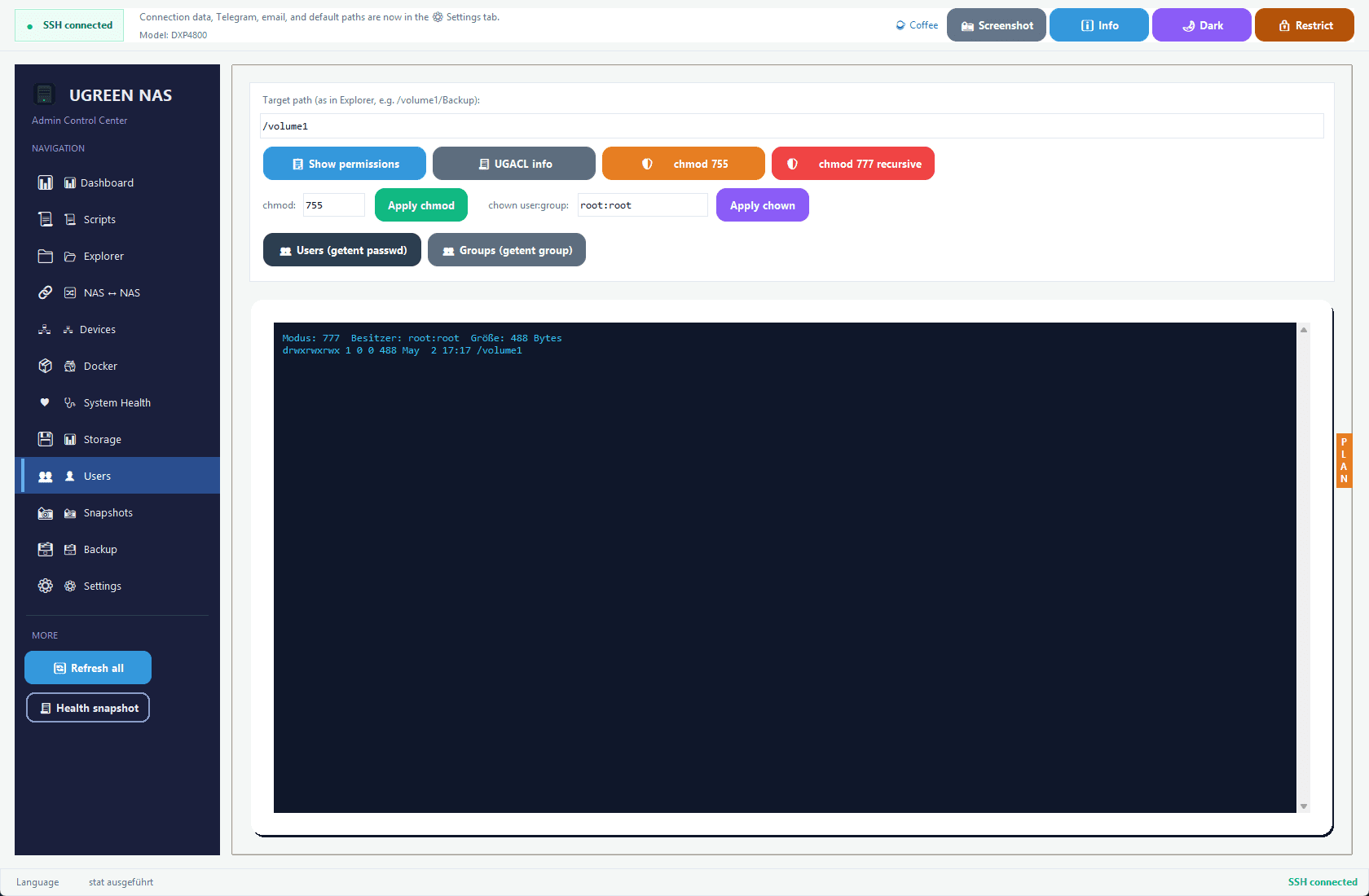Click the Devices network icon

pos(45,329)
